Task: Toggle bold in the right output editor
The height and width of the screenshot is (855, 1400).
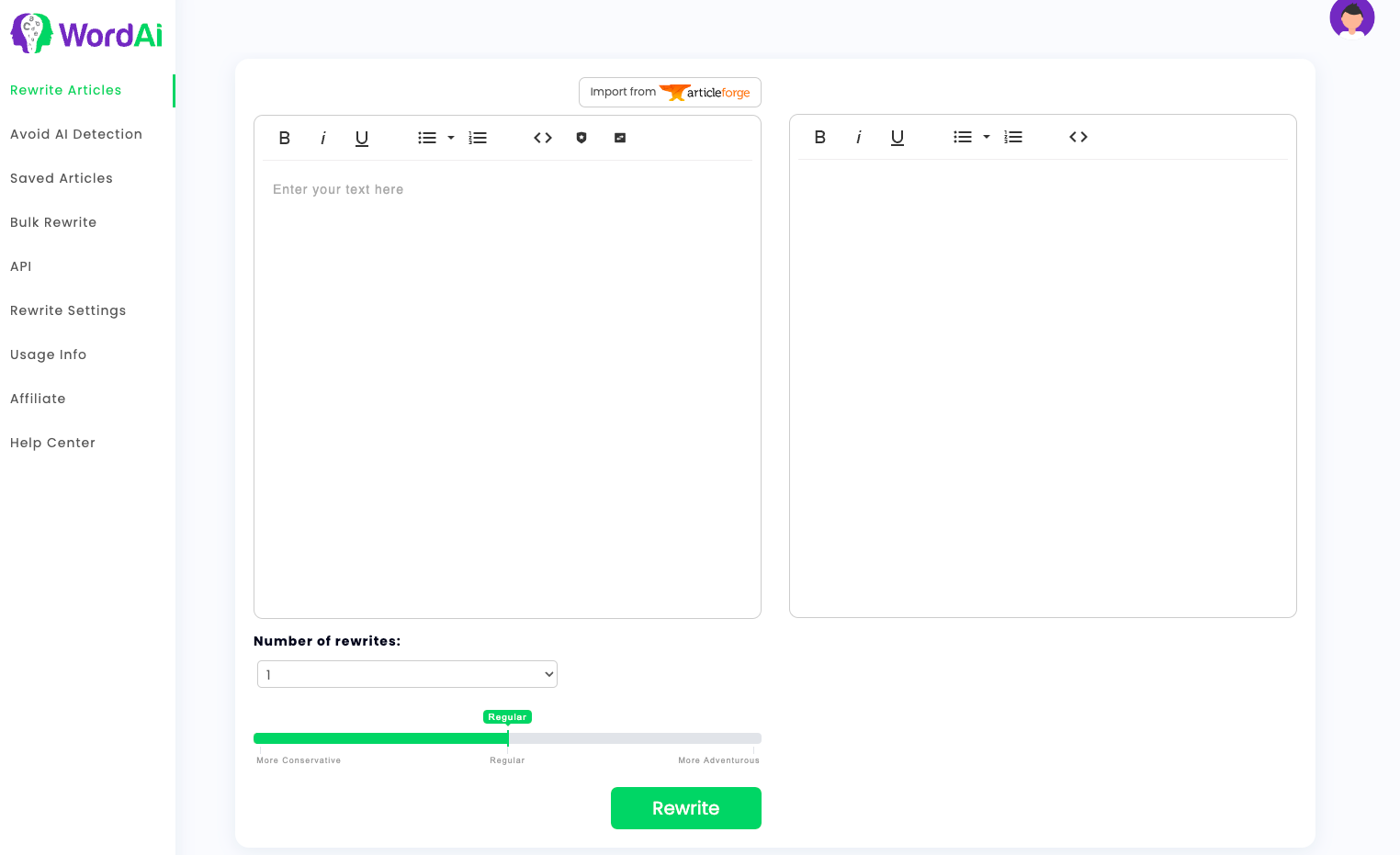Action: [x=820, y=137]
